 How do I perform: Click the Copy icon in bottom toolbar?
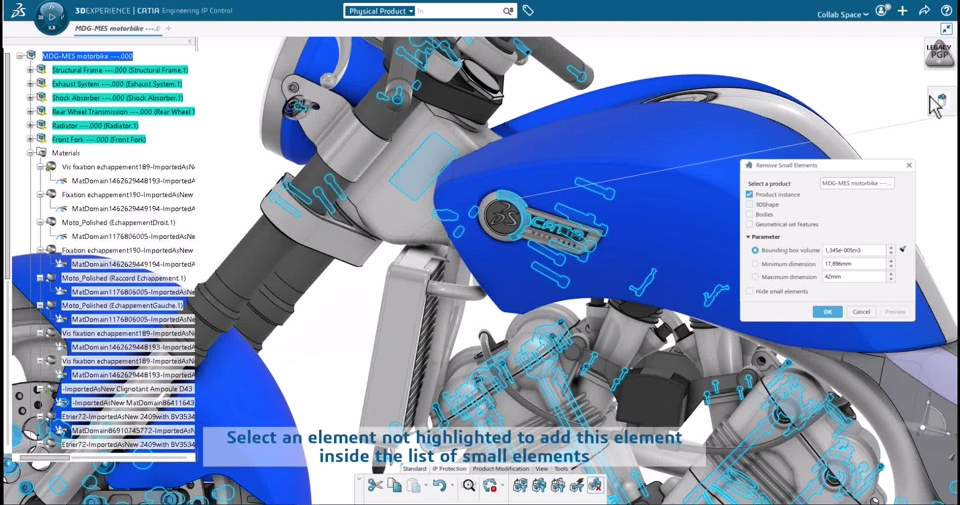click(x=394, y=485)
